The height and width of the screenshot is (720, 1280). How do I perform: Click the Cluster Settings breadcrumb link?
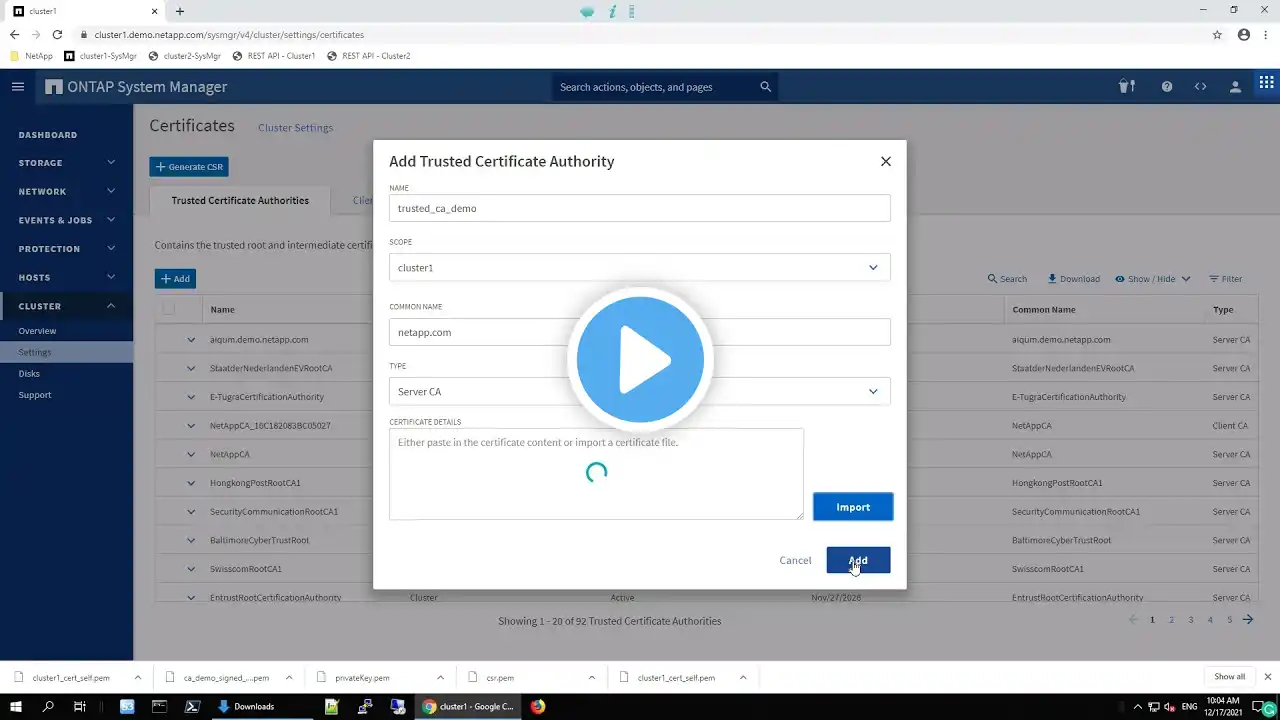click(x=295, y=128)
